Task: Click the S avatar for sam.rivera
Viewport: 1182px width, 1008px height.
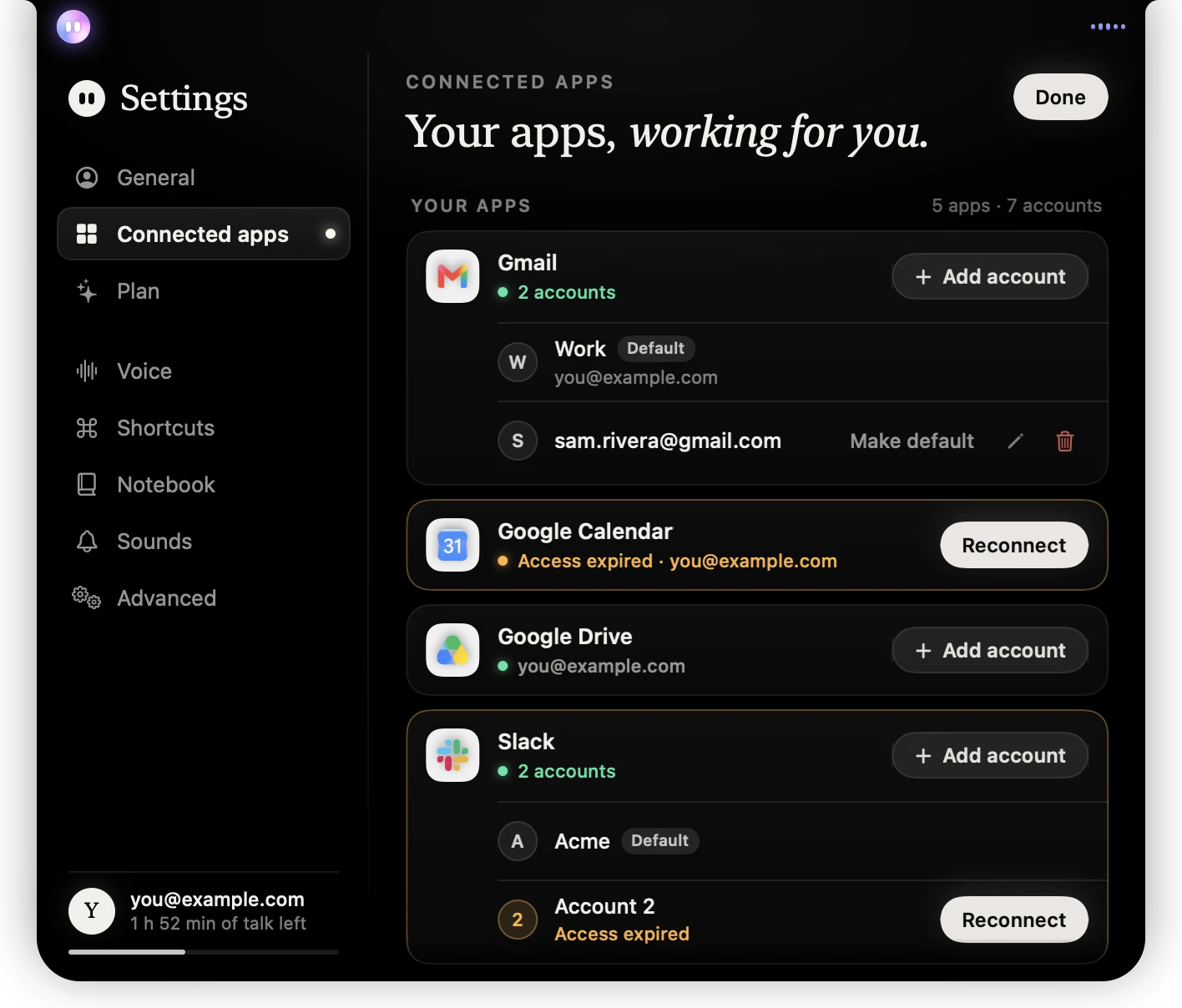Action: click(x=518, y=441)
